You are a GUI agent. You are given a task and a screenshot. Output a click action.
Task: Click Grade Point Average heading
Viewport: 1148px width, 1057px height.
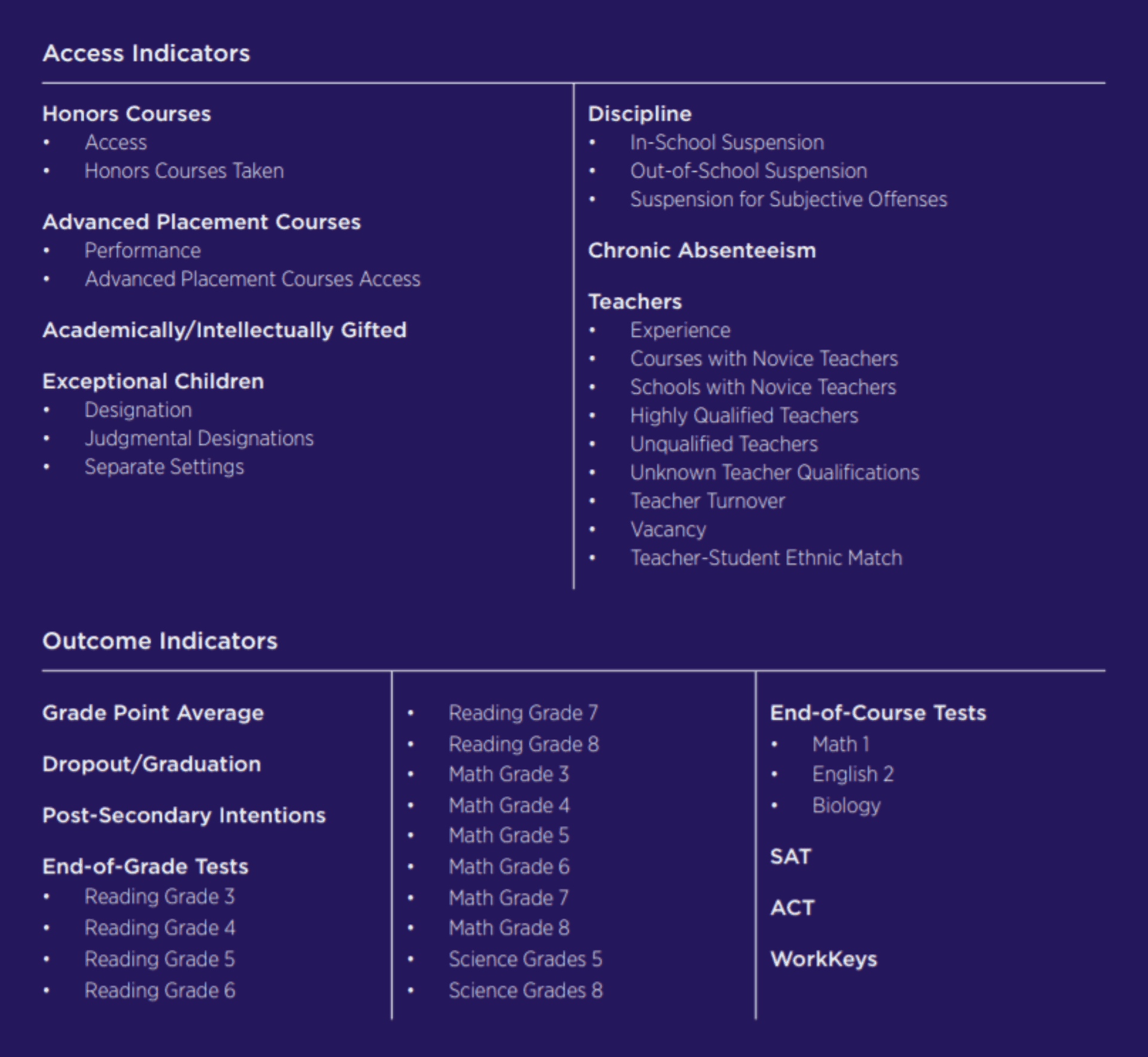tap(152, 713)
